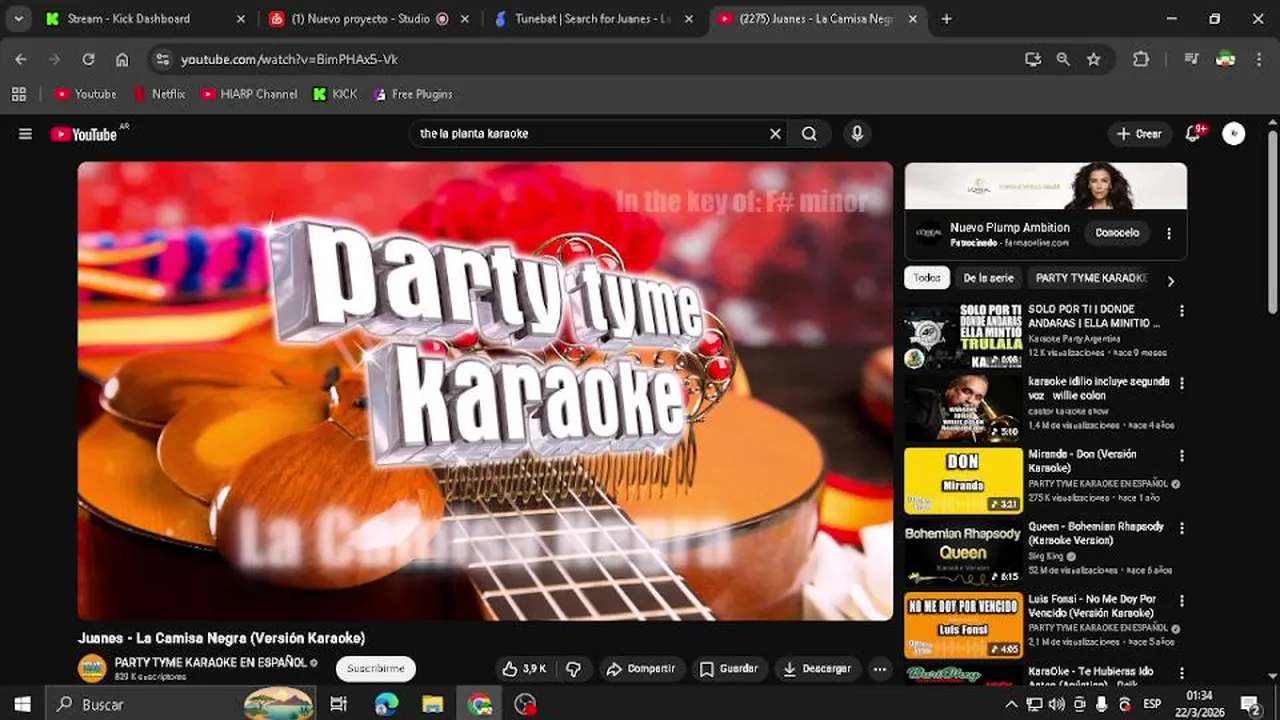Open PARTY TYME KARAOKE EN ESPAÑOL channel name
This screenshot has height=720, width=1280.
(210, 662)
